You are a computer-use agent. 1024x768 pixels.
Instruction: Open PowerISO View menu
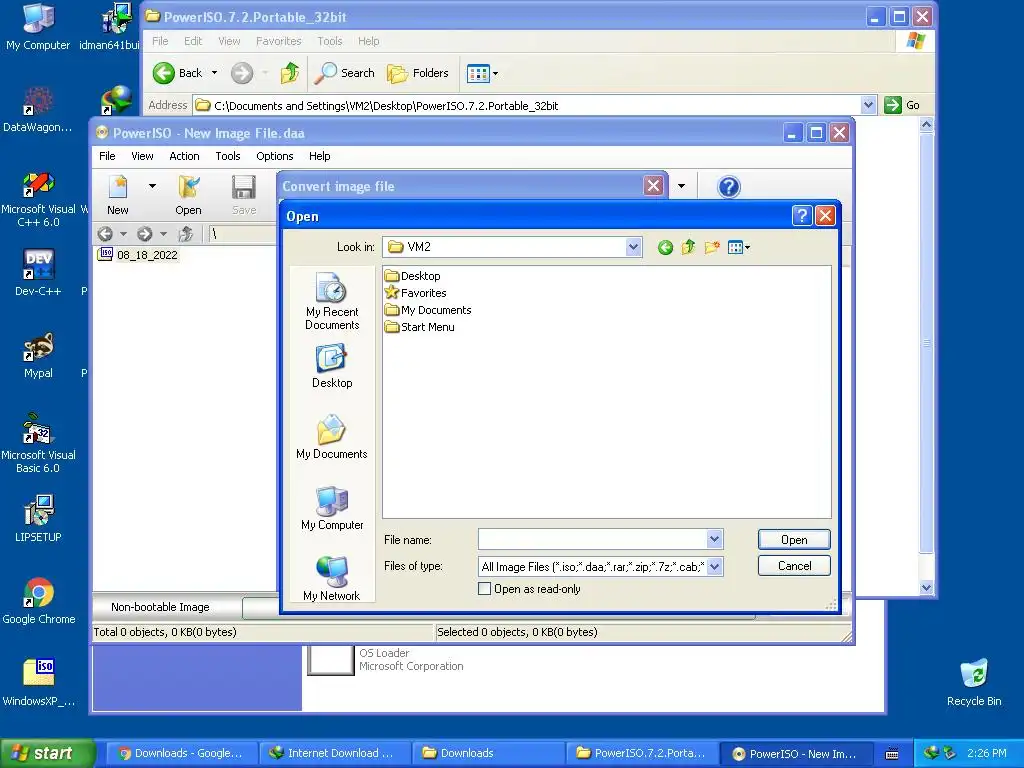click(142, 156)
